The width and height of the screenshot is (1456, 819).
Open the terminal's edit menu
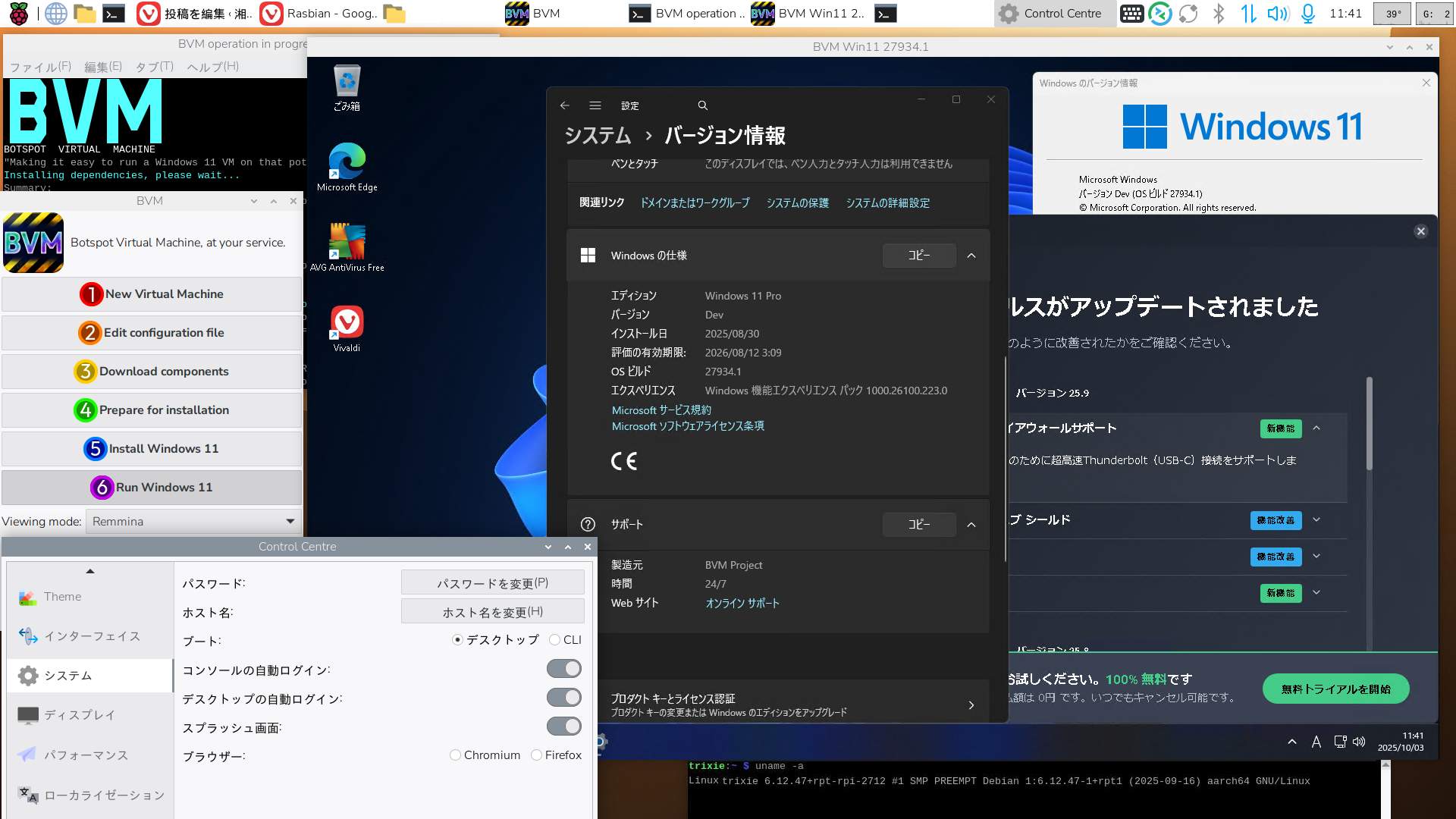[102, 67]
